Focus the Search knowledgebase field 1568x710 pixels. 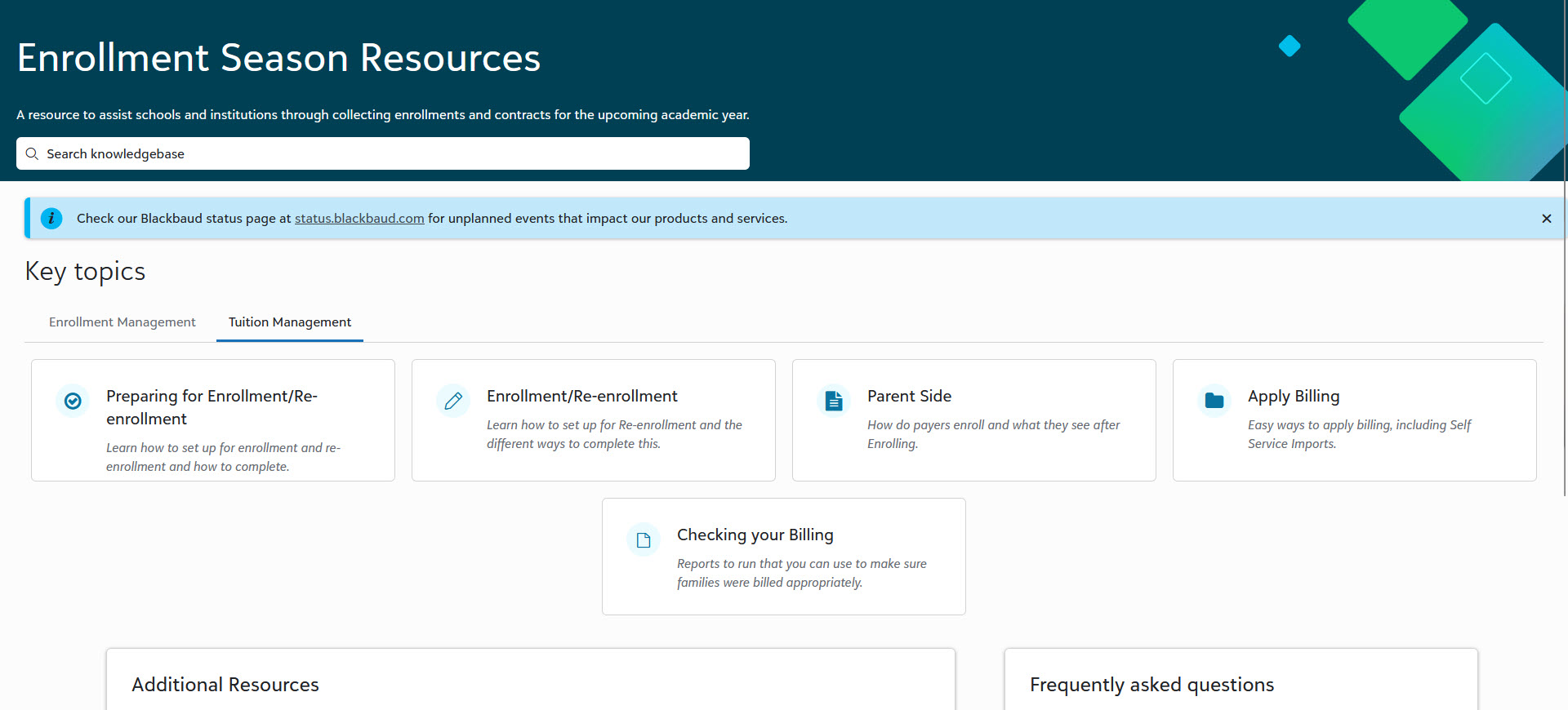tap(383, 153)
